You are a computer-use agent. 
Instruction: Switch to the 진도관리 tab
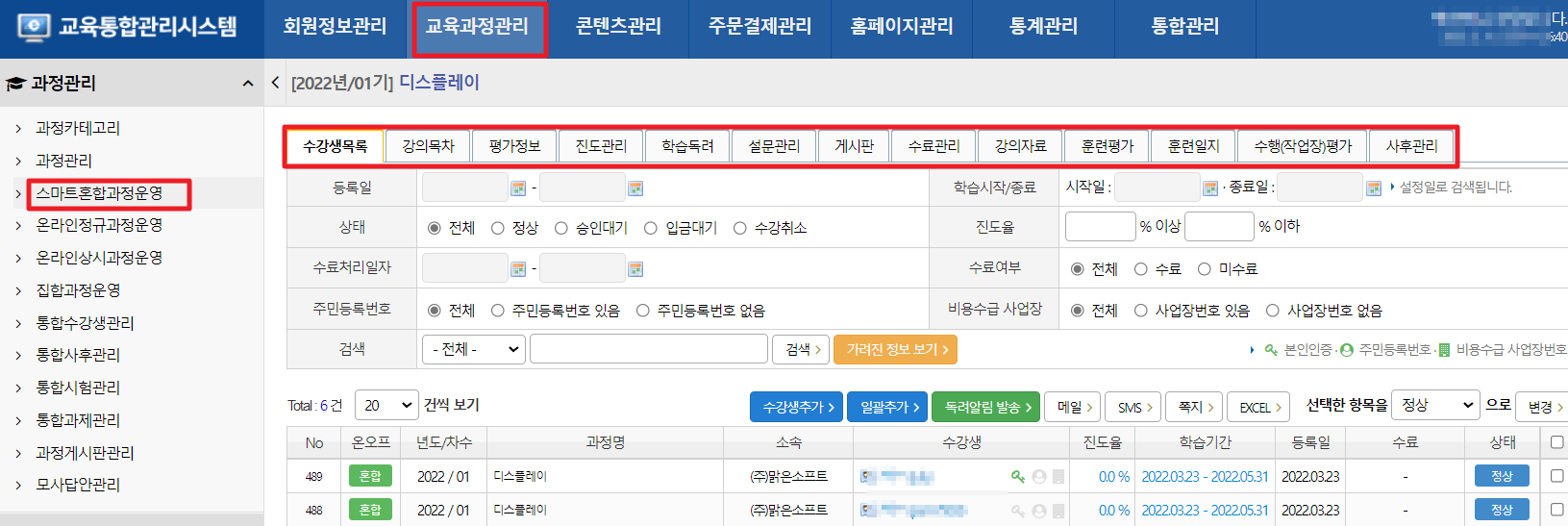click(x=601, y=146)
